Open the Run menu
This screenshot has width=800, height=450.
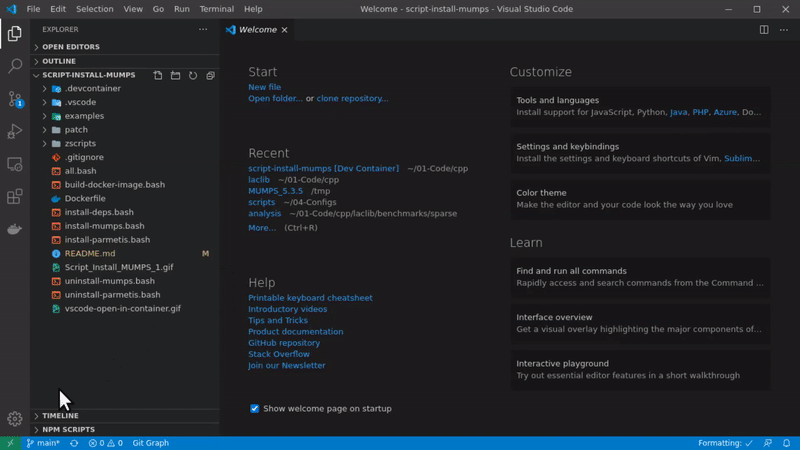(x=182, y=9)
